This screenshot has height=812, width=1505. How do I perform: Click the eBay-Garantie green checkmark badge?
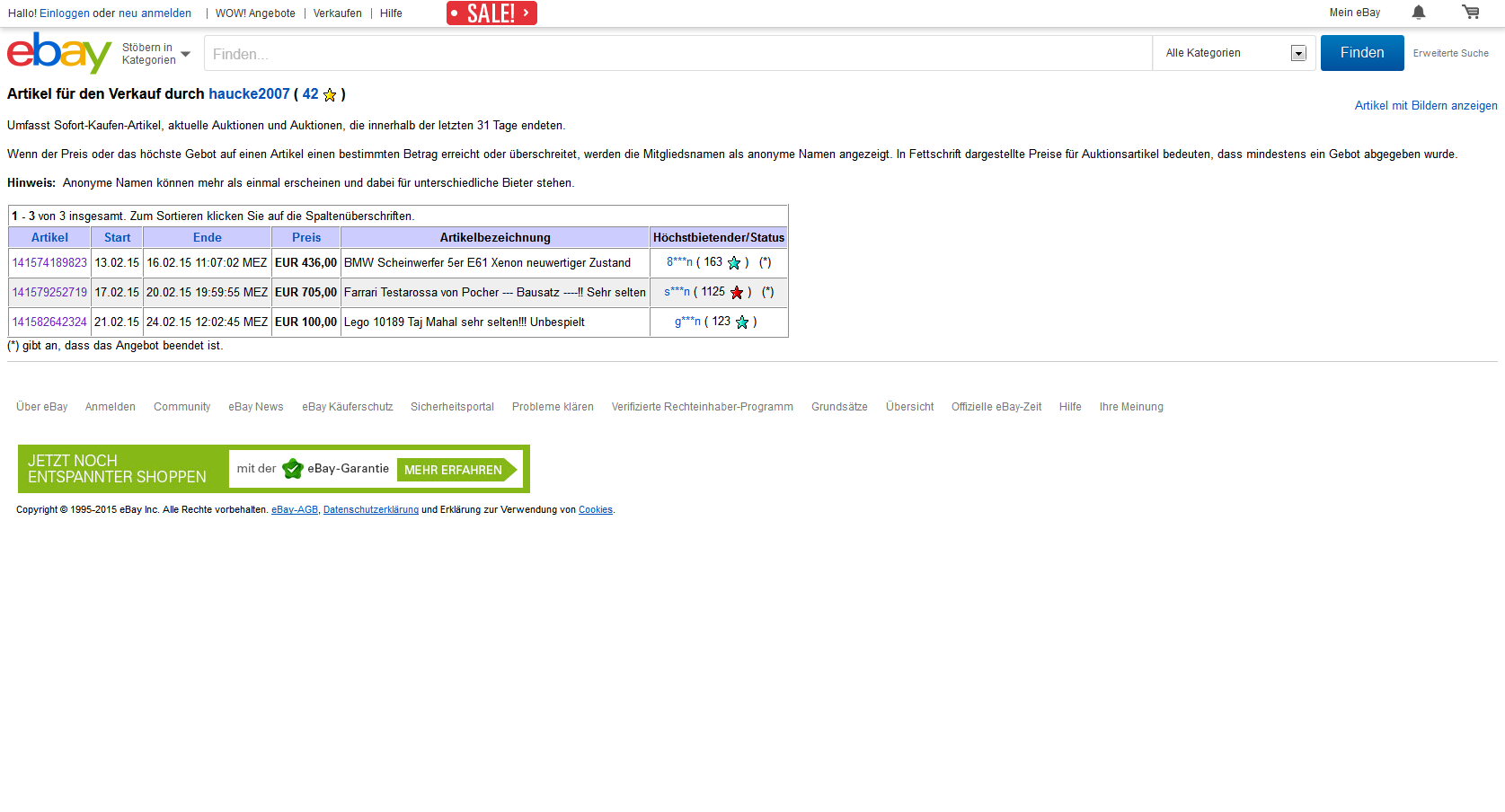point(293,469)
